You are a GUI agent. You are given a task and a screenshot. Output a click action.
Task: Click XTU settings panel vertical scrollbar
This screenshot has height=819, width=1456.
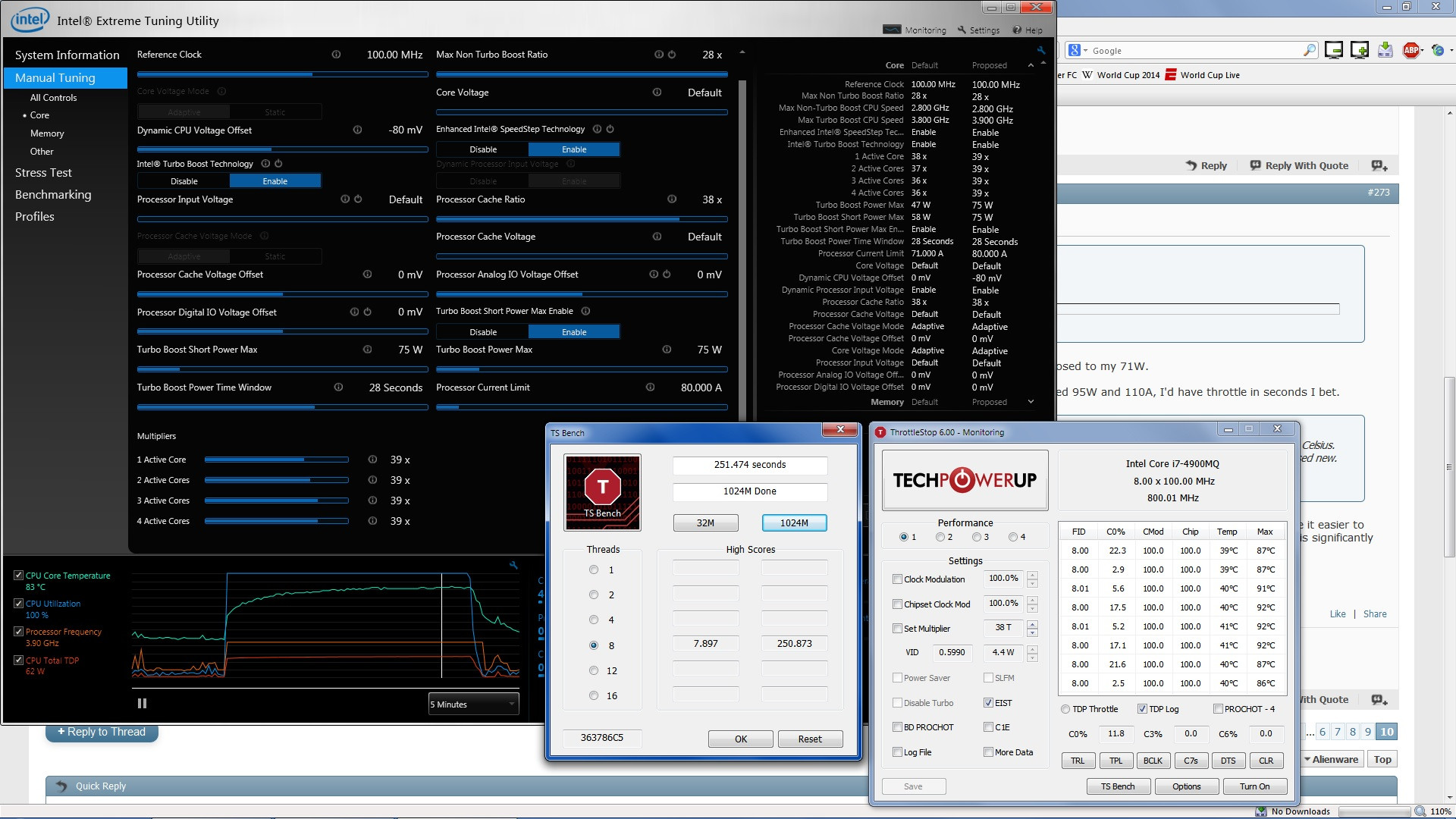pyautogui.click(x=742, y=250)
